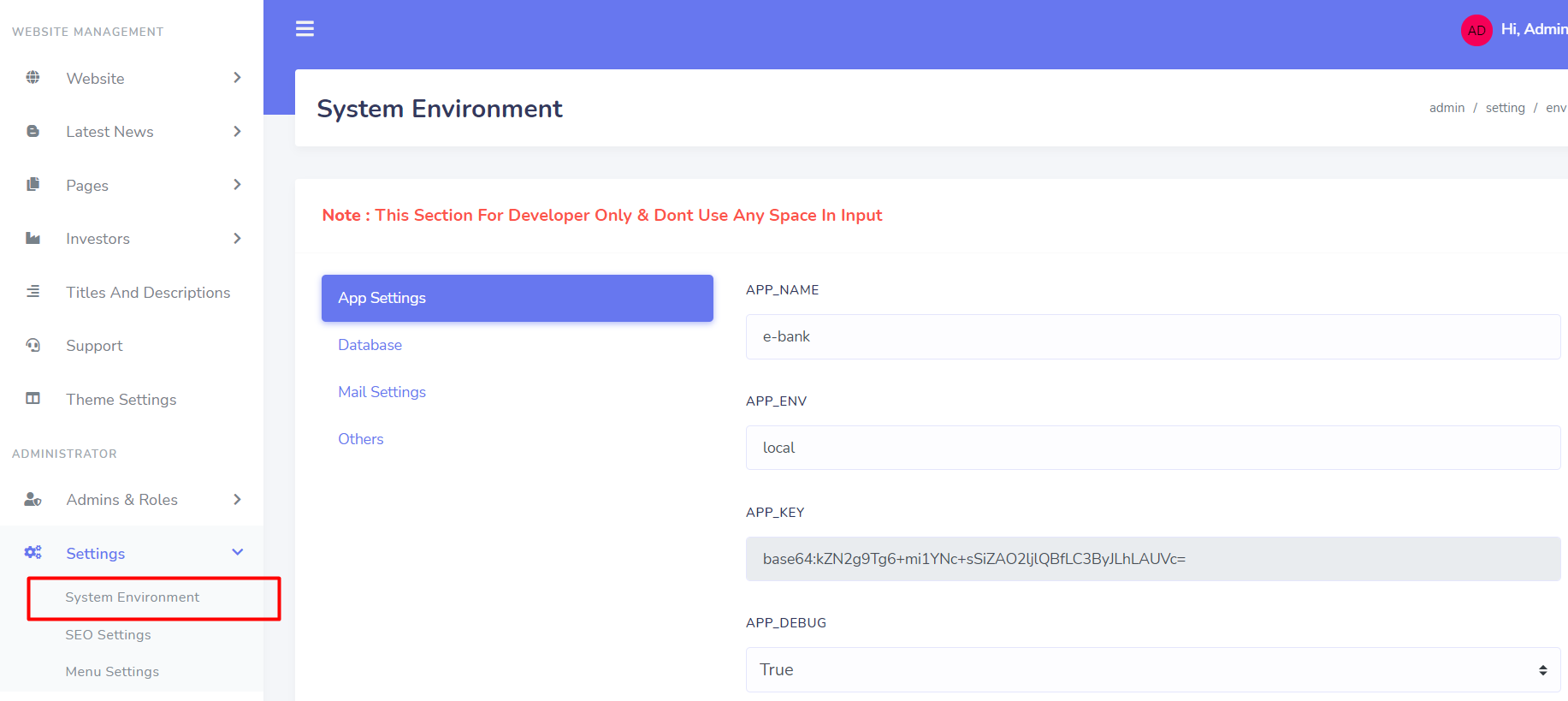This screenshot has width=1568, height=701.
Task: Click into the APP_NAME input field
Action: [1152, 336]
